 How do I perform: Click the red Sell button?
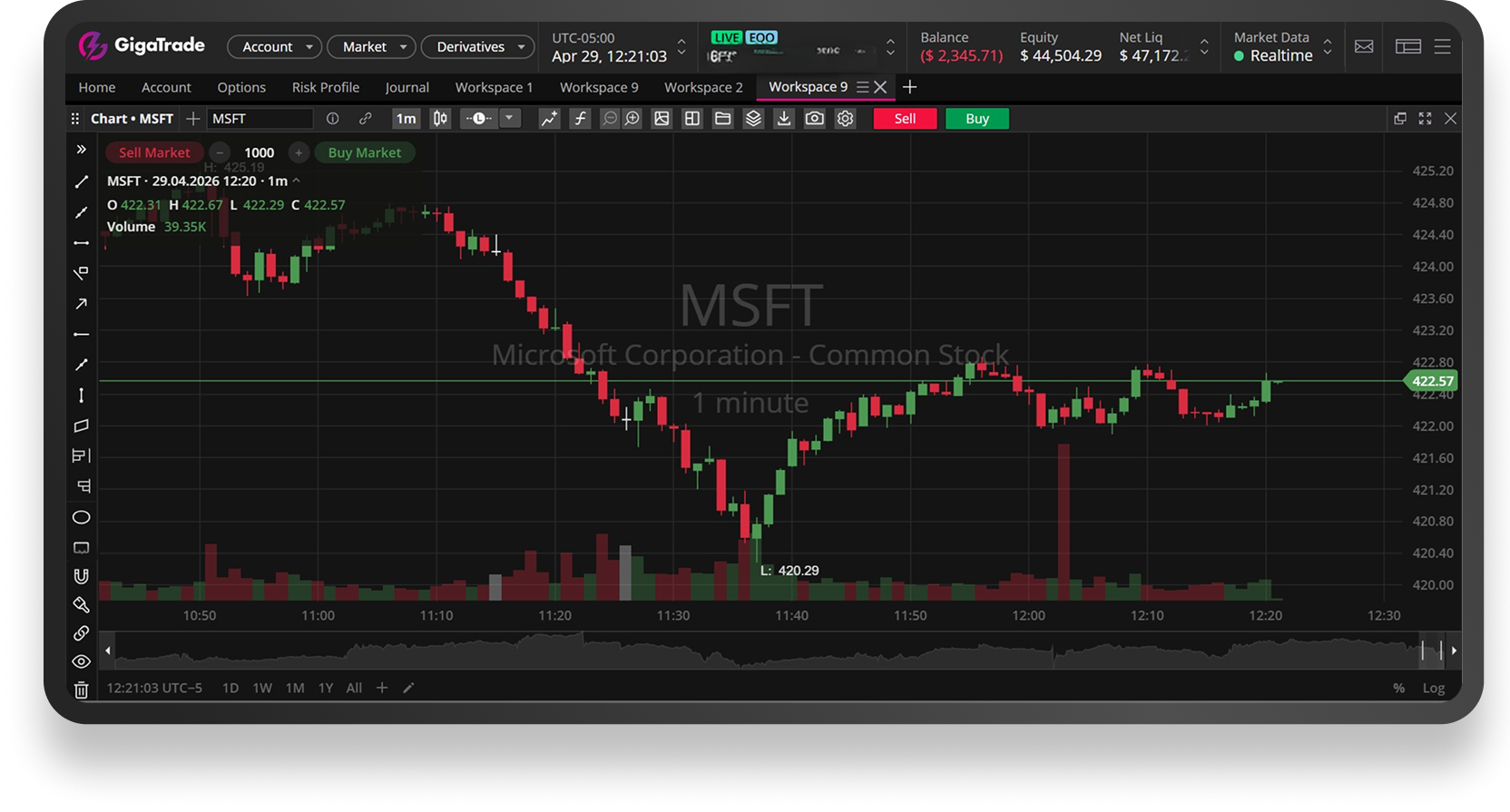905,119
